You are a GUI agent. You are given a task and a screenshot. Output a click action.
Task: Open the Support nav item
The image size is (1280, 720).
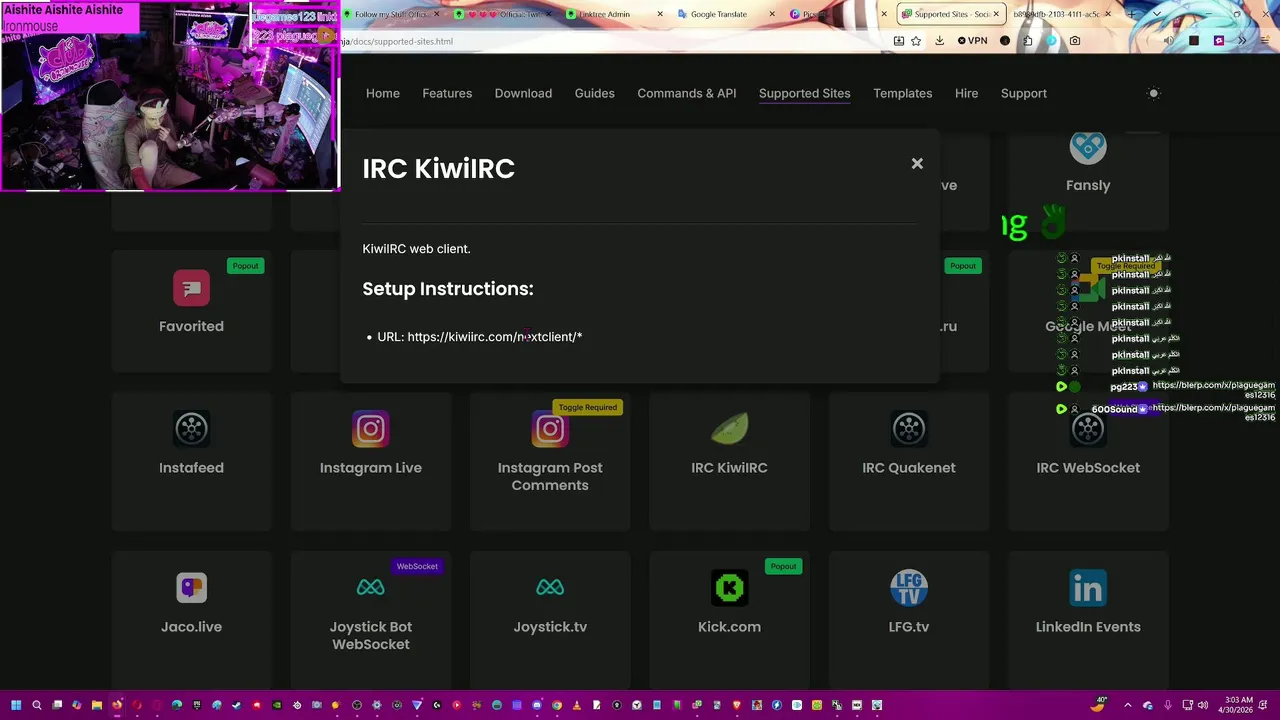click(x=1024, y=93)
